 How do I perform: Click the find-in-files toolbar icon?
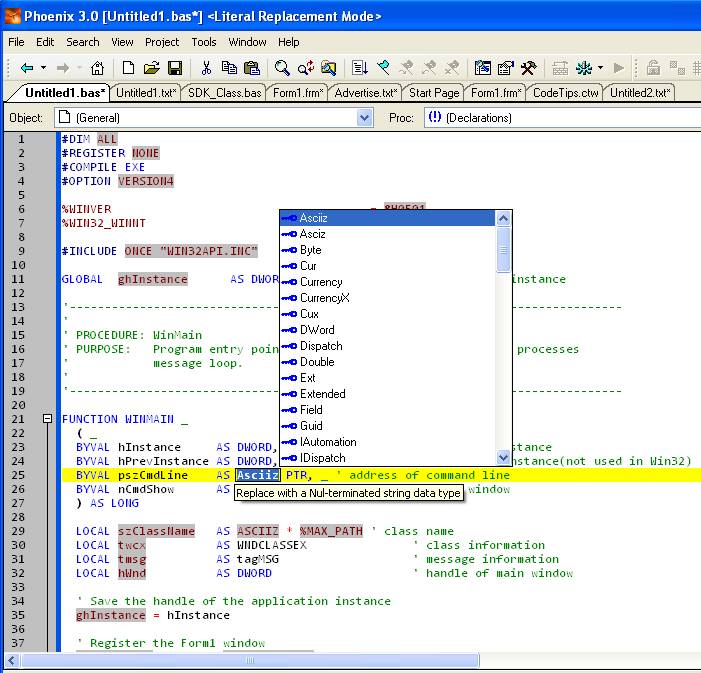point(329,68)
